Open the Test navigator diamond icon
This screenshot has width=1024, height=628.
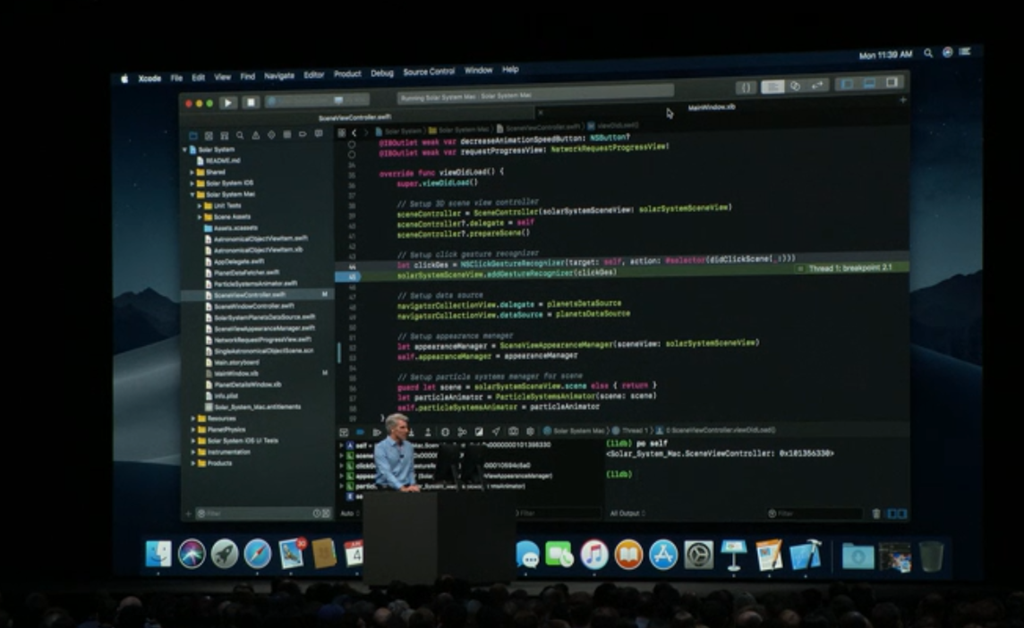pos(272,134)
